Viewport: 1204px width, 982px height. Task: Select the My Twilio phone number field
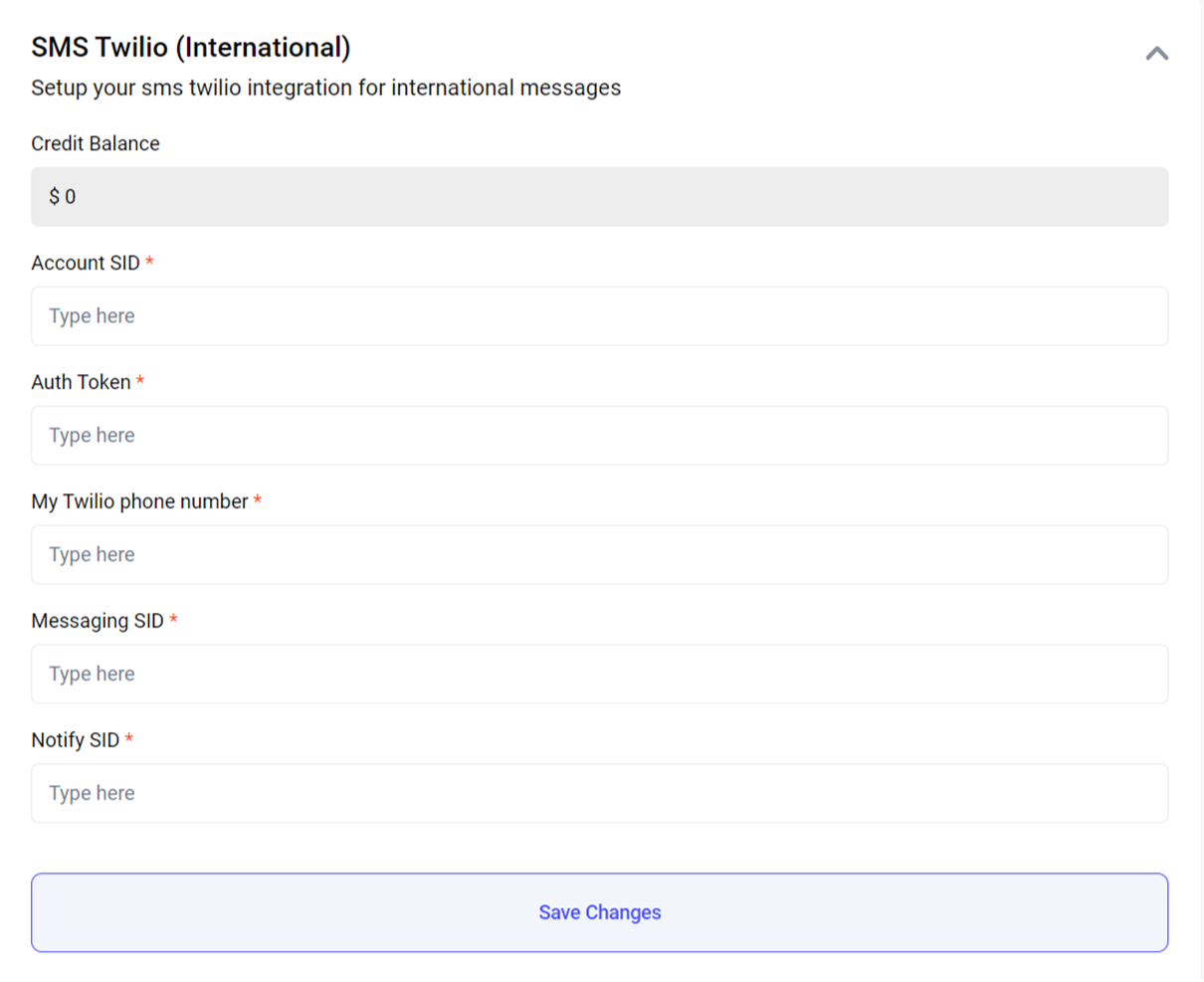(x=599, y=555)
